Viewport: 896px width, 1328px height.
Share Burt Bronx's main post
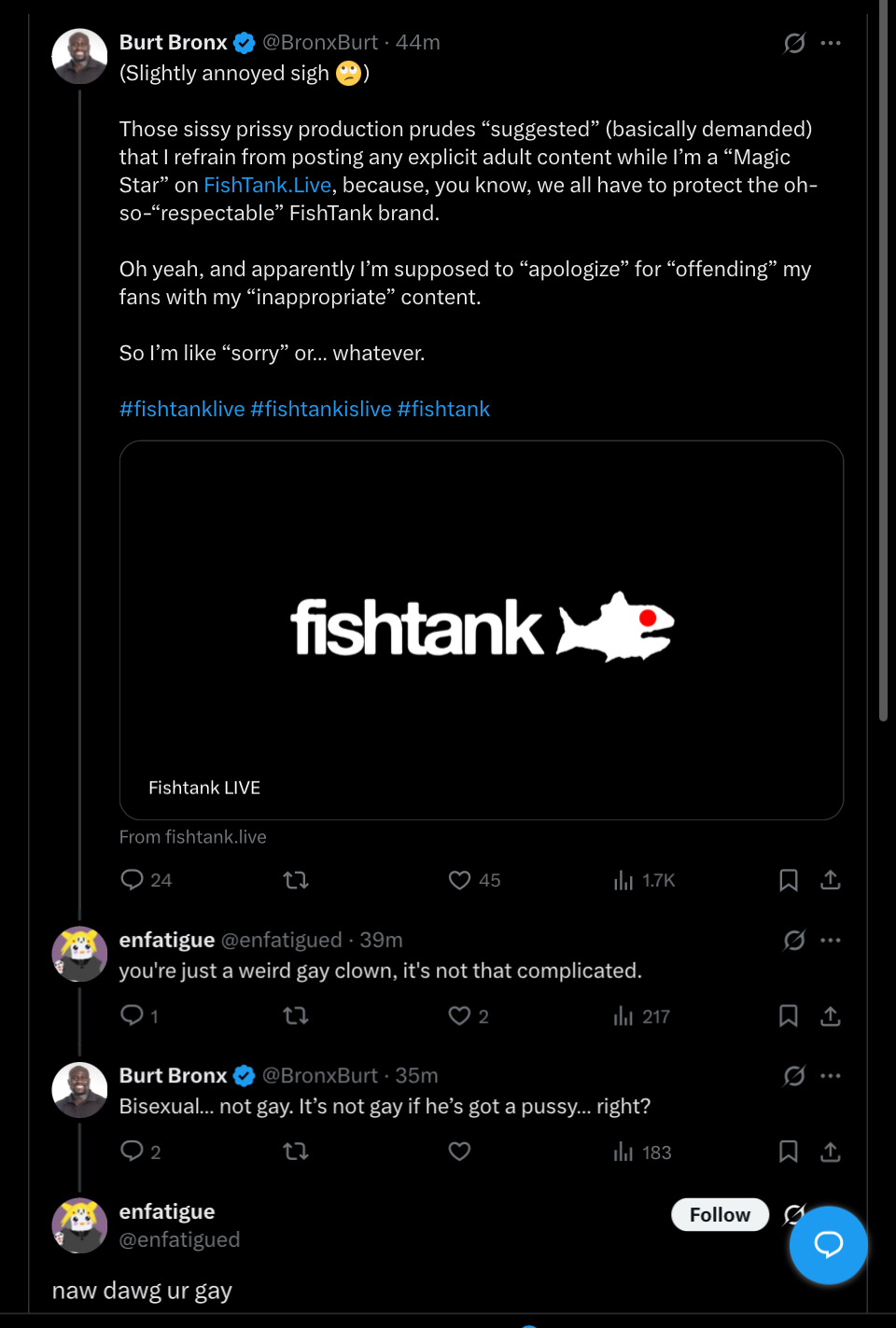[831, 880]
